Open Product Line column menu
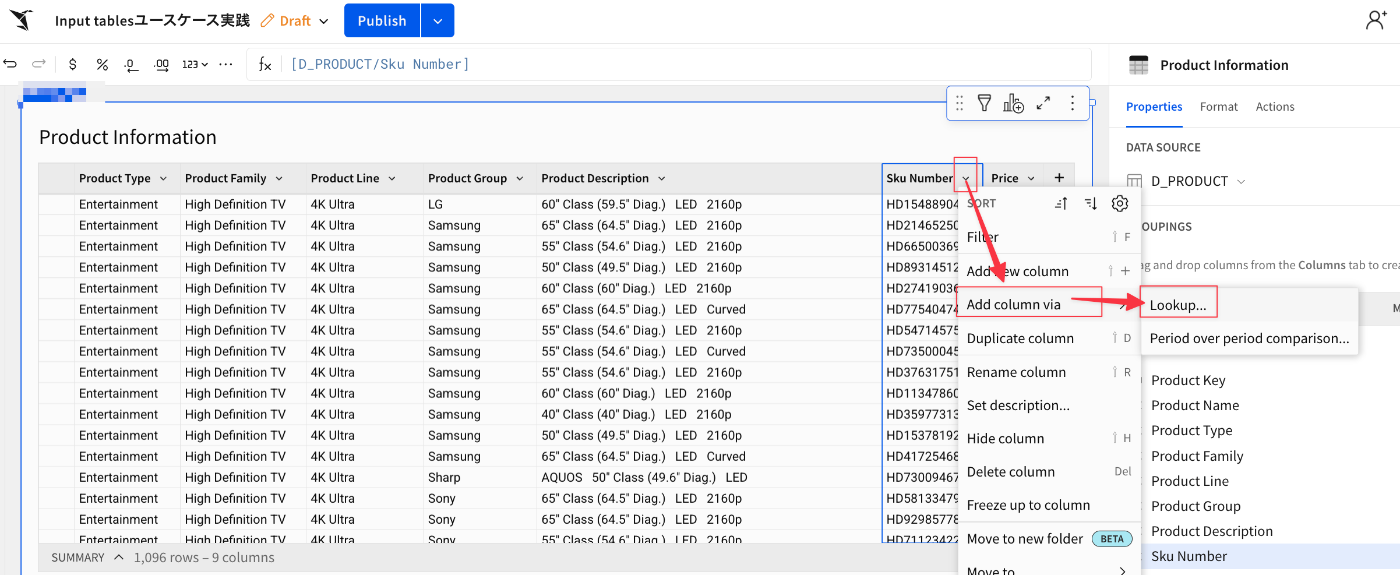1400x575 pixels. point(392,179)
